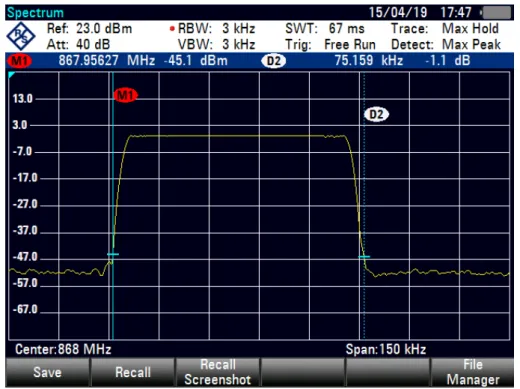Click the red RBW uncoupled dot indicator
The height and width of the screenshot is (389, 520).
click(x=172, y=29)
